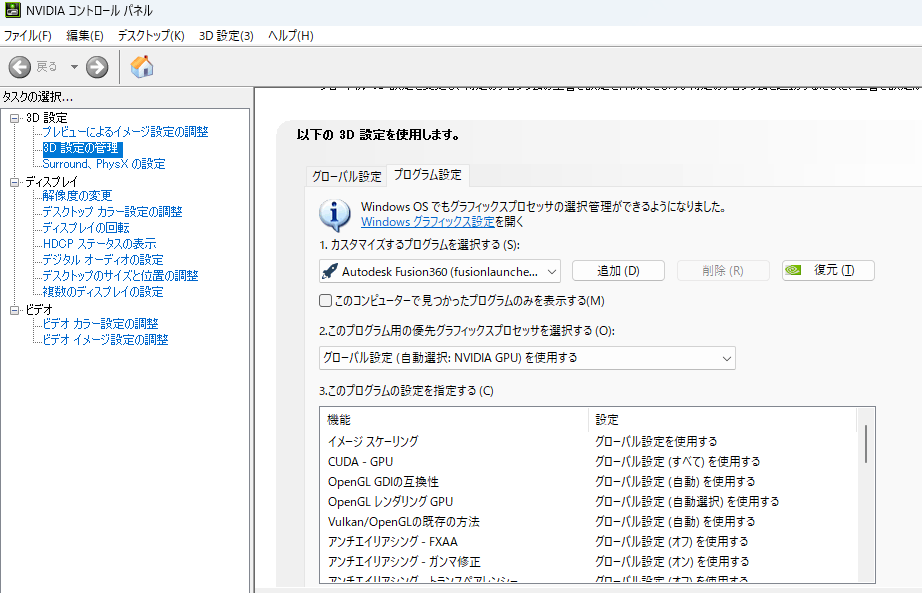Open the preferred graphics processor dropdown
This screenshot has height=593, width=922.
[x=527, y=358]
